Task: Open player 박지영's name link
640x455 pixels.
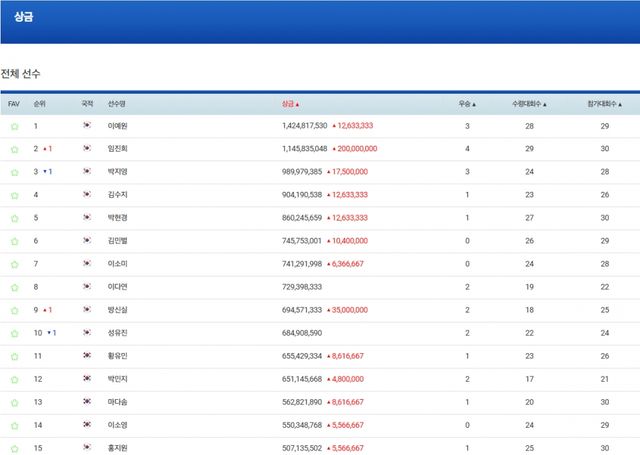Action: click(117, 172)
